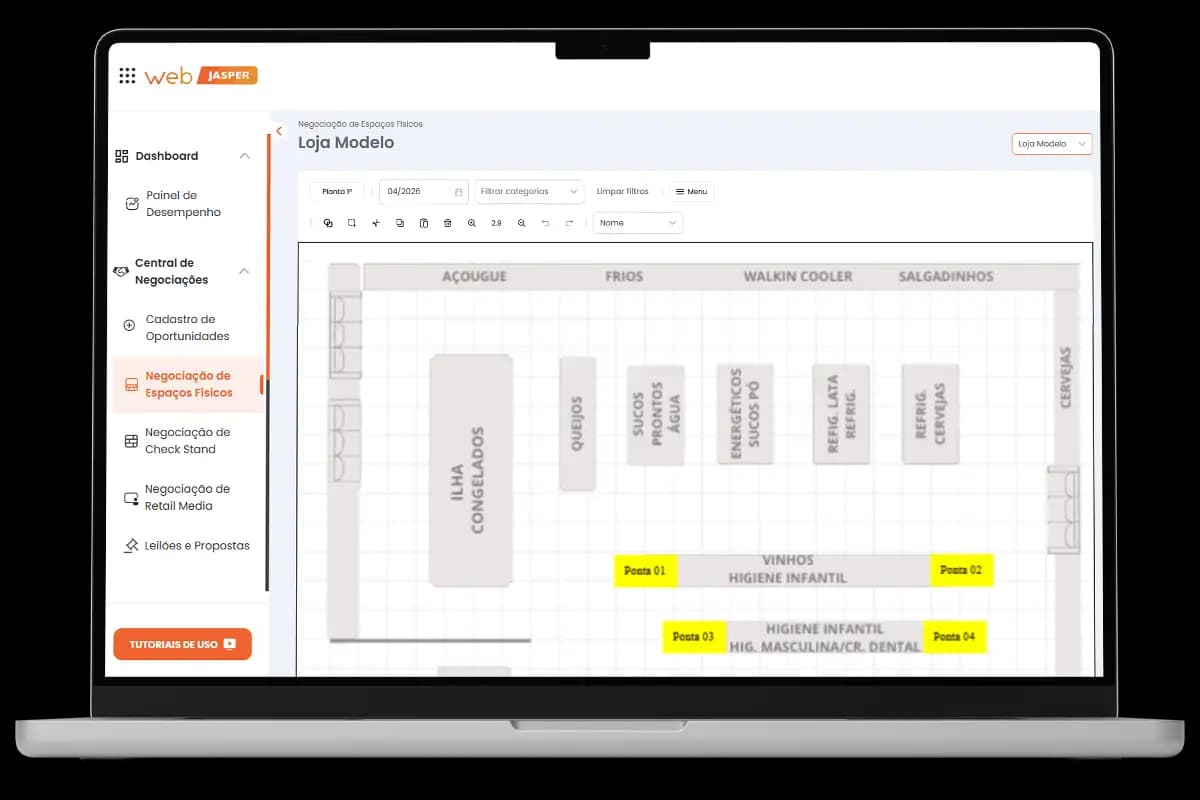1200x800 pixels.
Task: Open the Loja Modelo store dropdown
Action: coord(1052,144)
